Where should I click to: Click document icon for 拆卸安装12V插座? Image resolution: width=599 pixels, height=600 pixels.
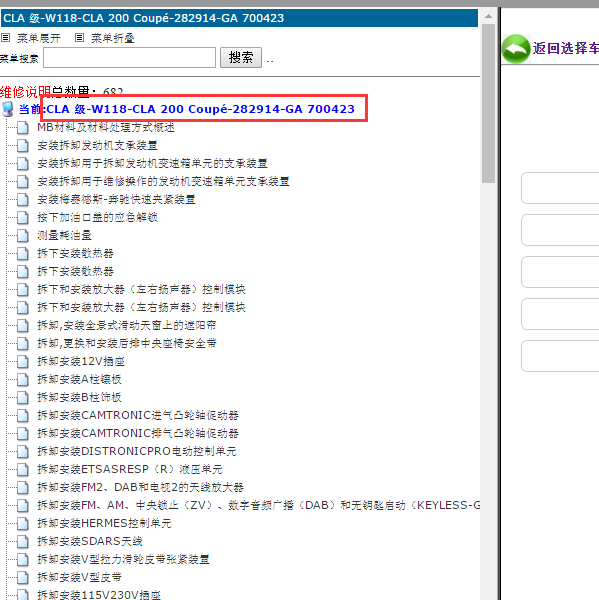pos(23,361)
